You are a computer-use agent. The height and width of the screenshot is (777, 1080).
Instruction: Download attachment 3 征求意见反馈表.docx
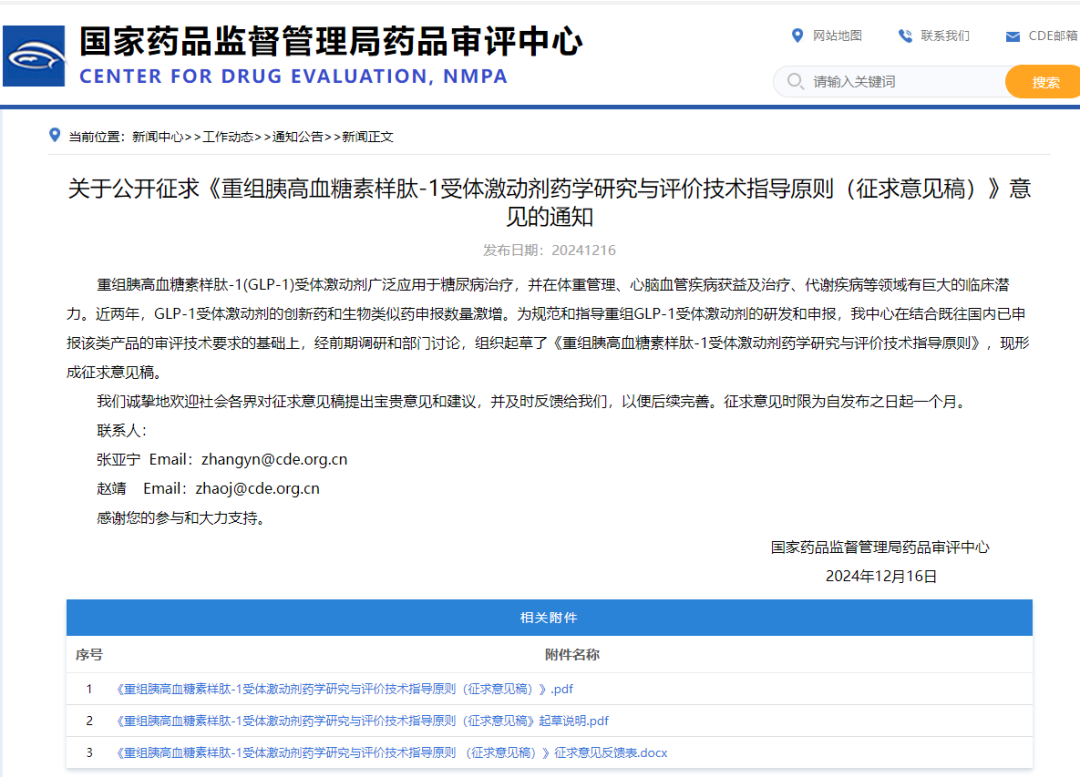point(392,753)
